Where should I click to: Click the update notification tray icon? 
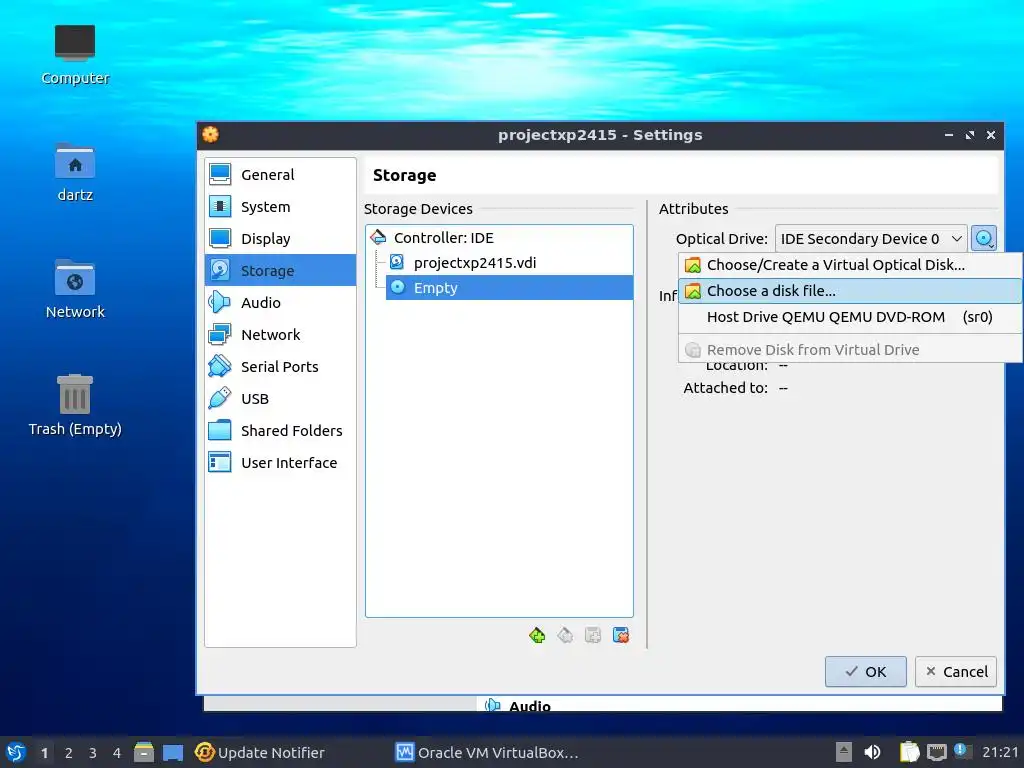click(x=961, y=750)
